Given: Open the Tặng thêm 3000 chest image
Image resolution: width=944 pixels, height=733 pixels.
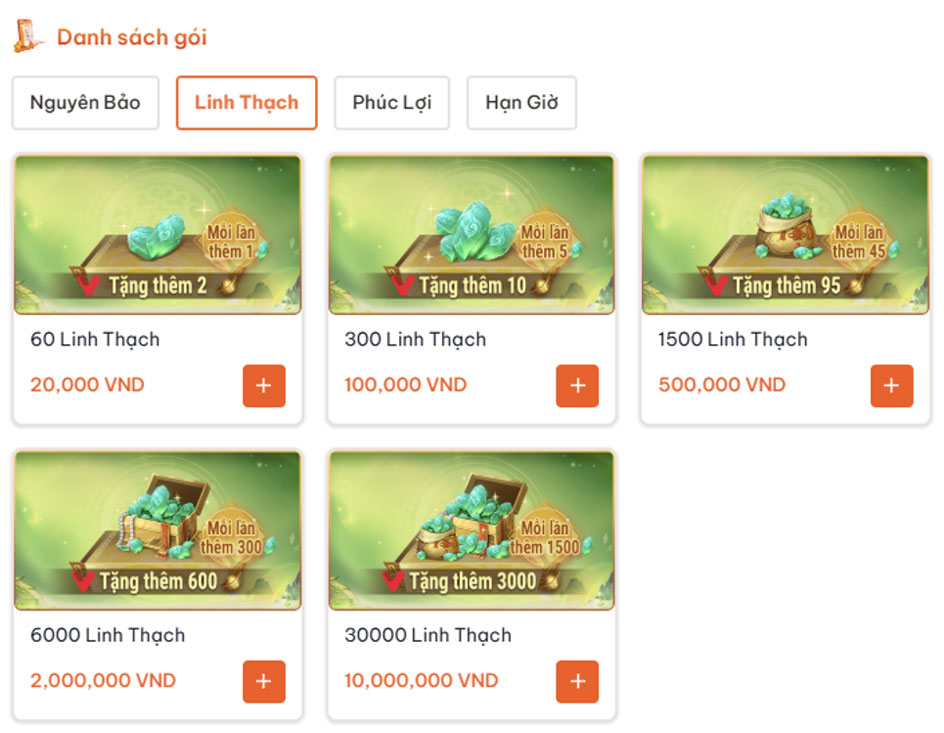Looking at the screenshot, I should pyautogui.click(x=471, y=531).
